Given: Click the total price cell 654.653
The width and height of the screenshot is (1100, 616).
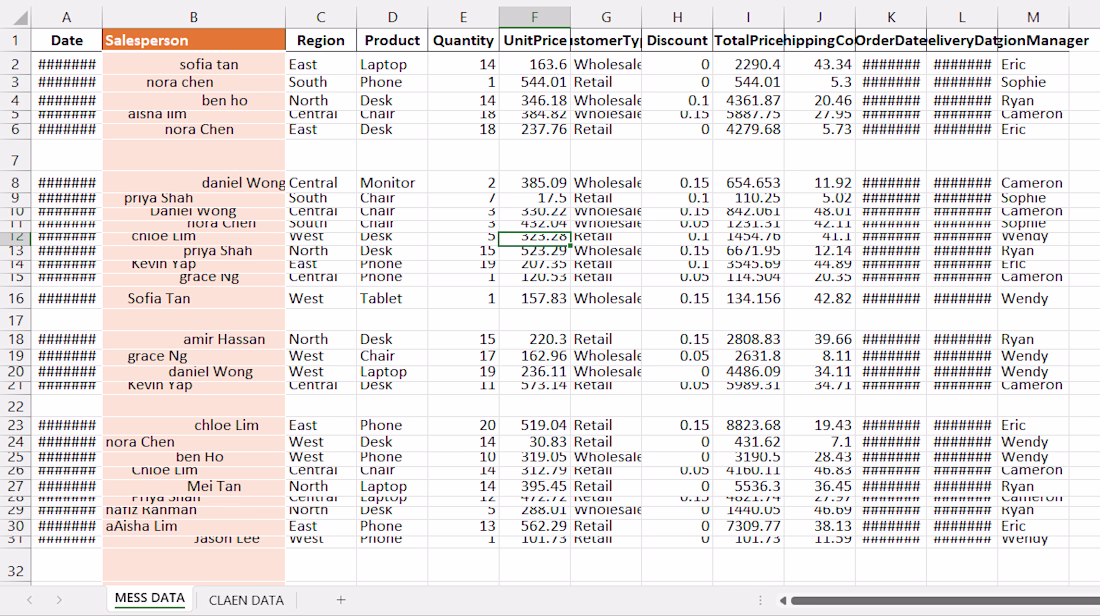Looking at the screenshot, I should coord(749,182).
